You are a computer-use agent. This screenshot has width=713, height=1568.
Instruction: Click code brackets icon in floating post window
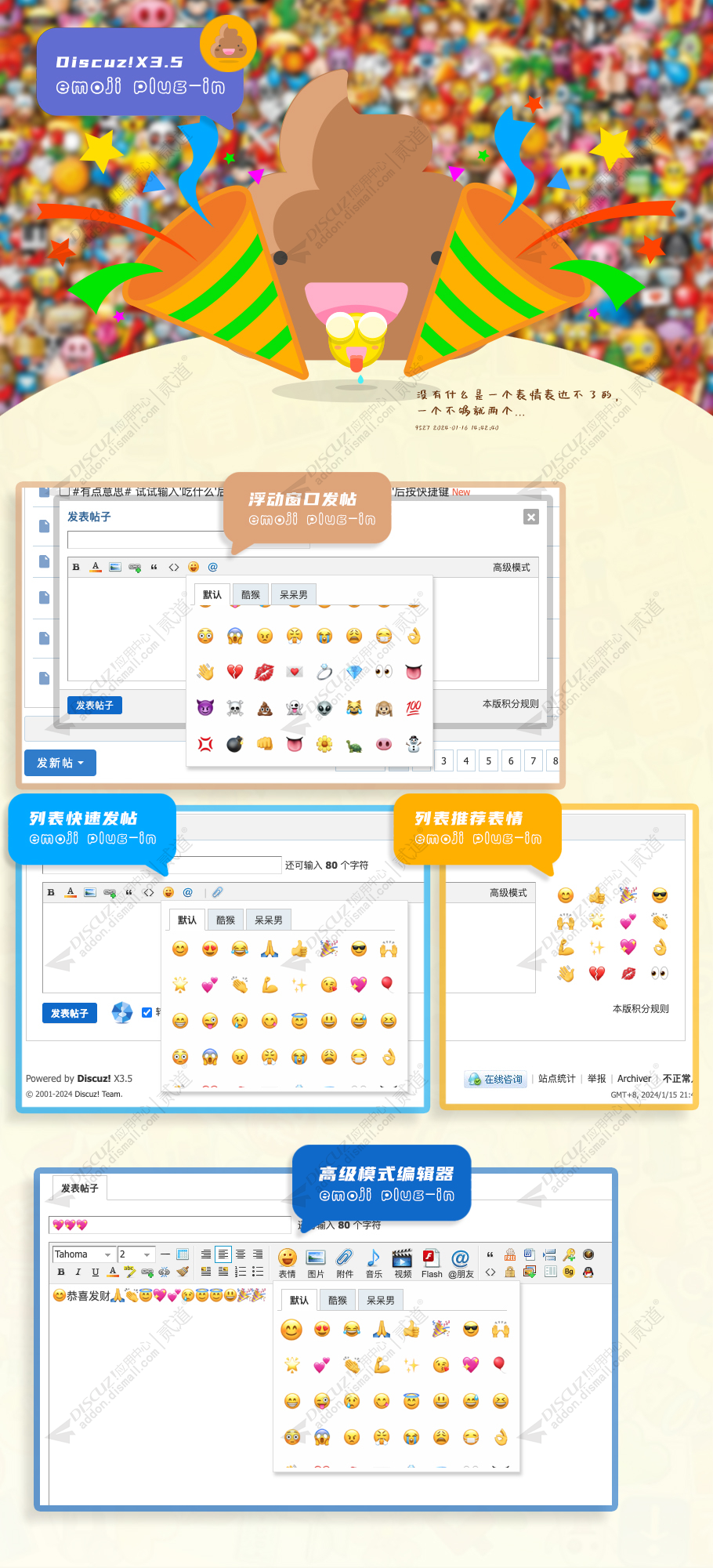click(x=174, y=567)
